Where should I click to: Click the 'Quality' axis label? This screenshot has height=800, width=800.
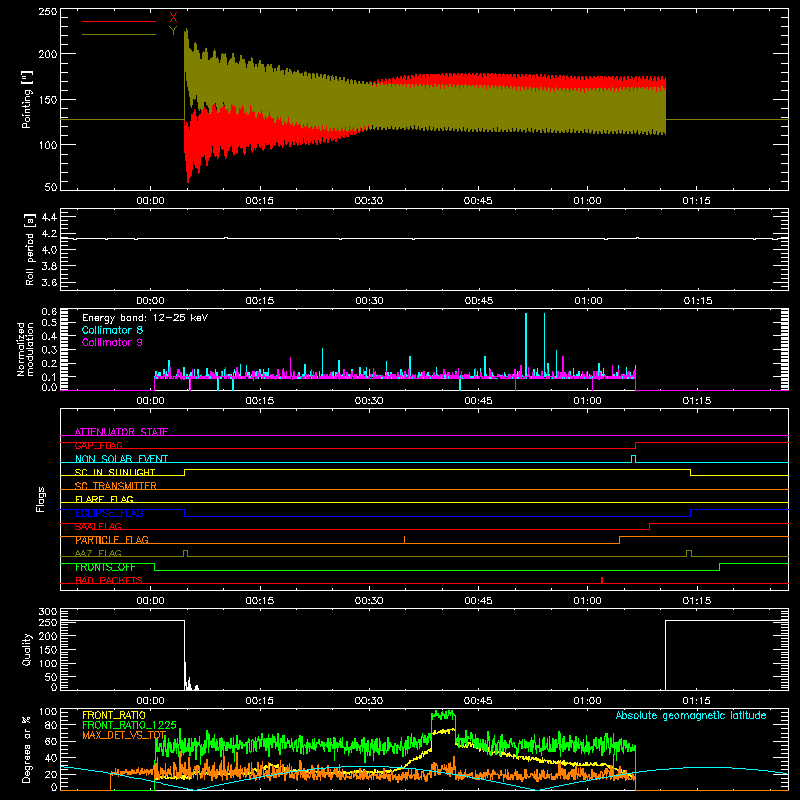(x=27, y=649)
